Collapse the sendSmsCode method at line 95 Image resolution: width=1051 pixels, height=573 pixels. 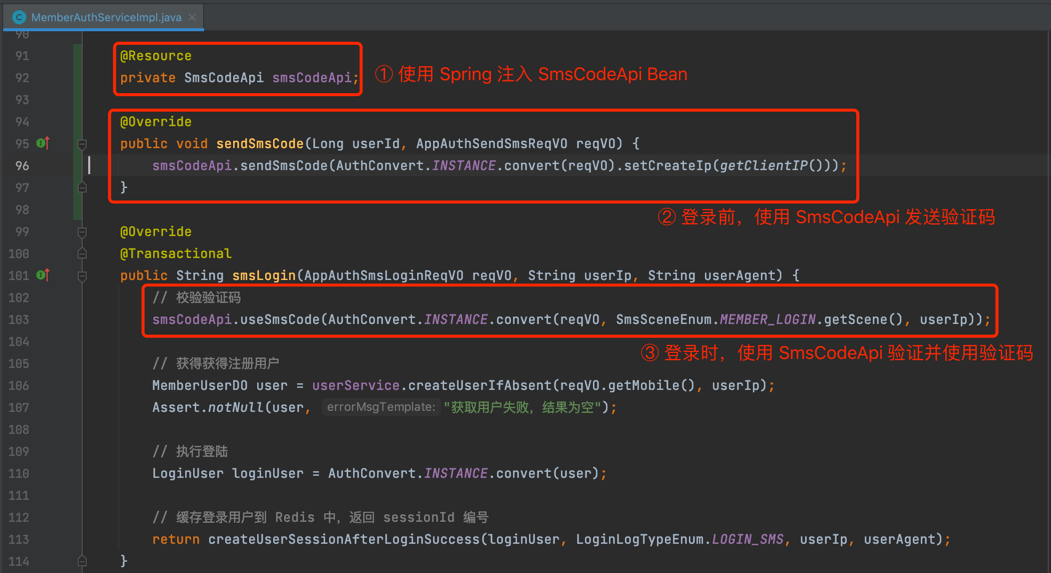click(x=82, y=144)
